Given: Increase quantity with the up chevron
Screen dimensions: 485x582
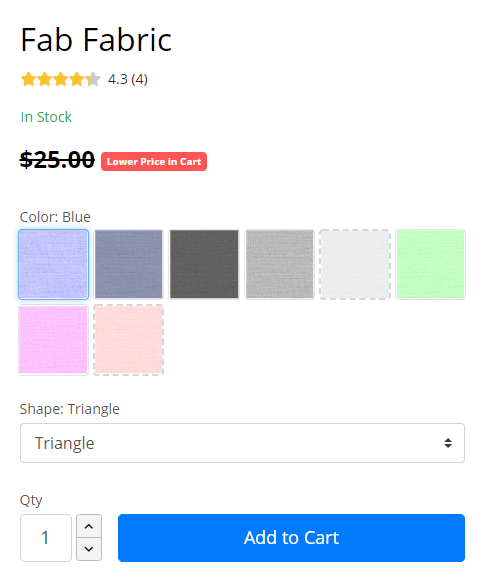Looking at the screenshot, I should pyautogui.click(x=89, y=526).
